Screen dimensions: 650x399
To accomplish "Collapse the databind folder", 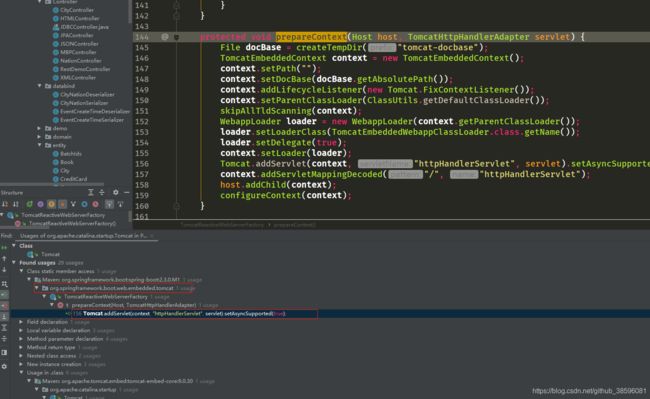I will click(x=40, y=86).
